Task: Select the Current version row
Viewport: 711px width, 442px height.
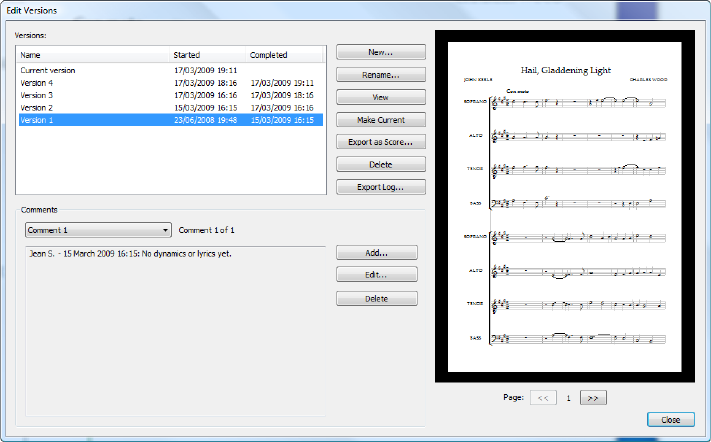Action: [170, 70]
